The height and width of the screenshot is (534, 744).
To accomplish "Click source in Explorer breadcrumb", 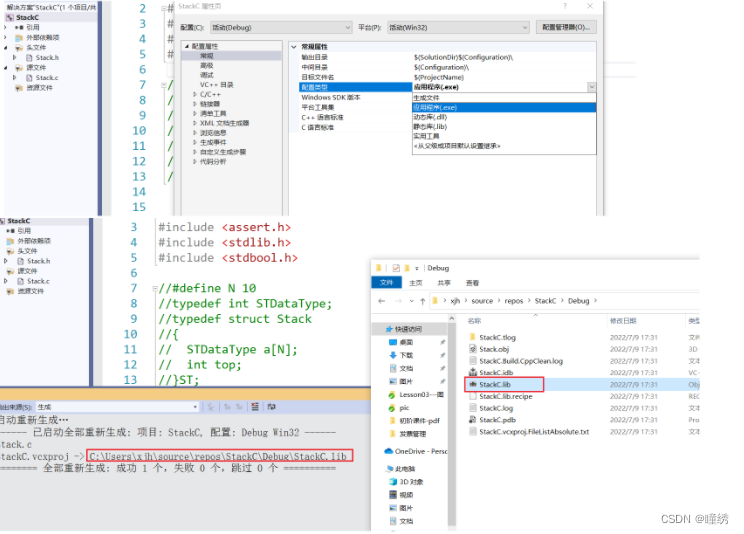I will tap(482, 301).
